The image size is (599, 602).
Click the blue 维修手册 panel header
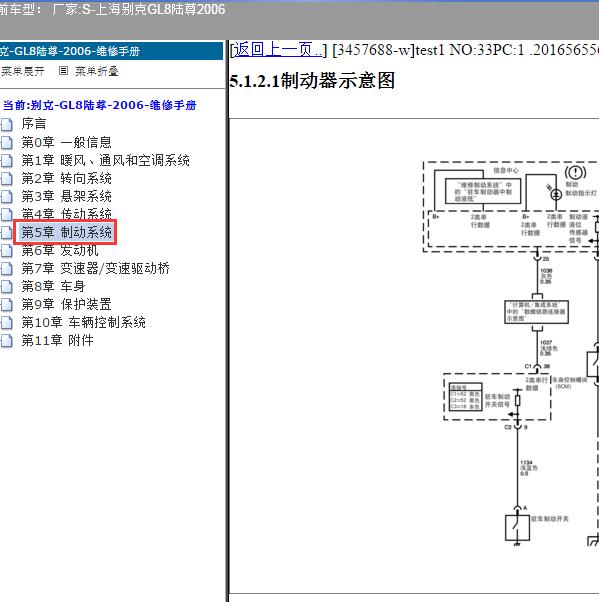[111, 51]
